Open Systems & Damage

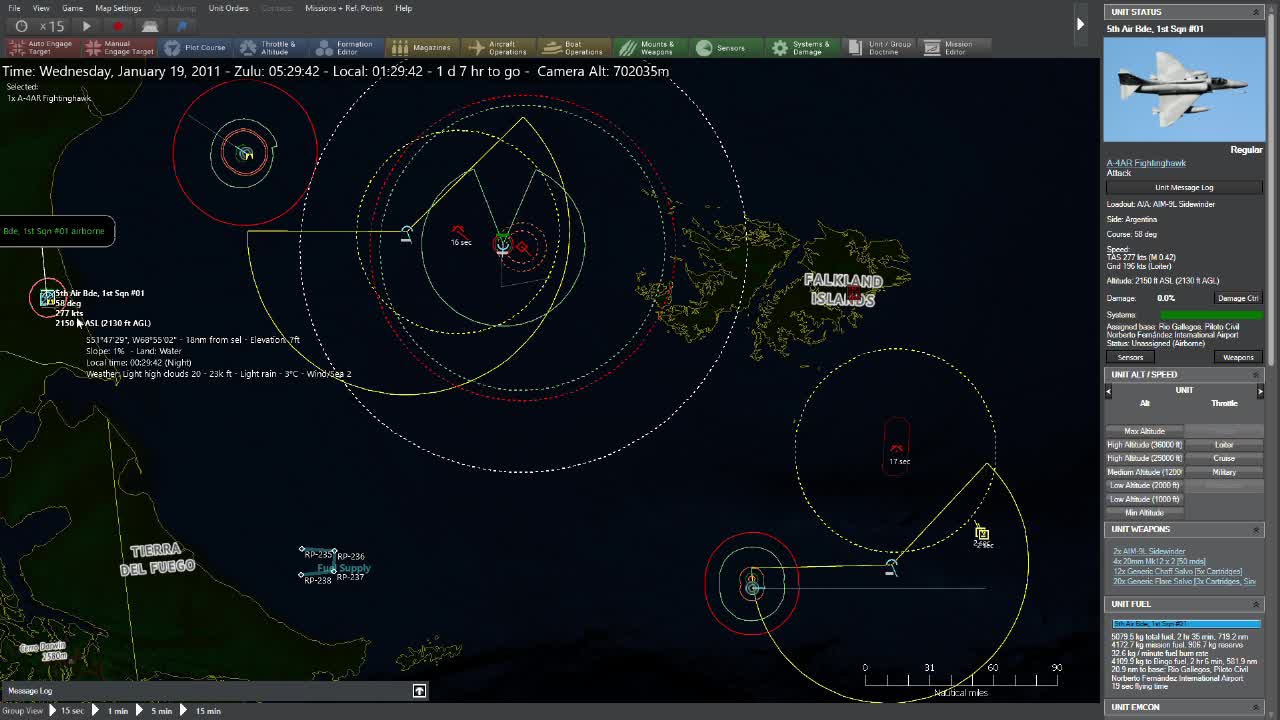801,47
